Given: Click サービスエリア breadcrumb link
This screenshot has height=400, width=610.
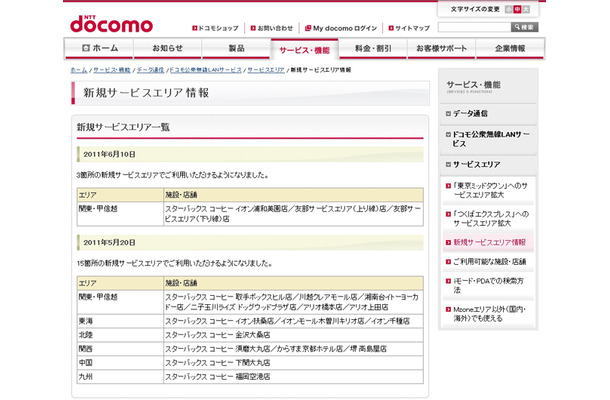Looking at the screenshot, I should pyautogui.click(x=266, y=70).
